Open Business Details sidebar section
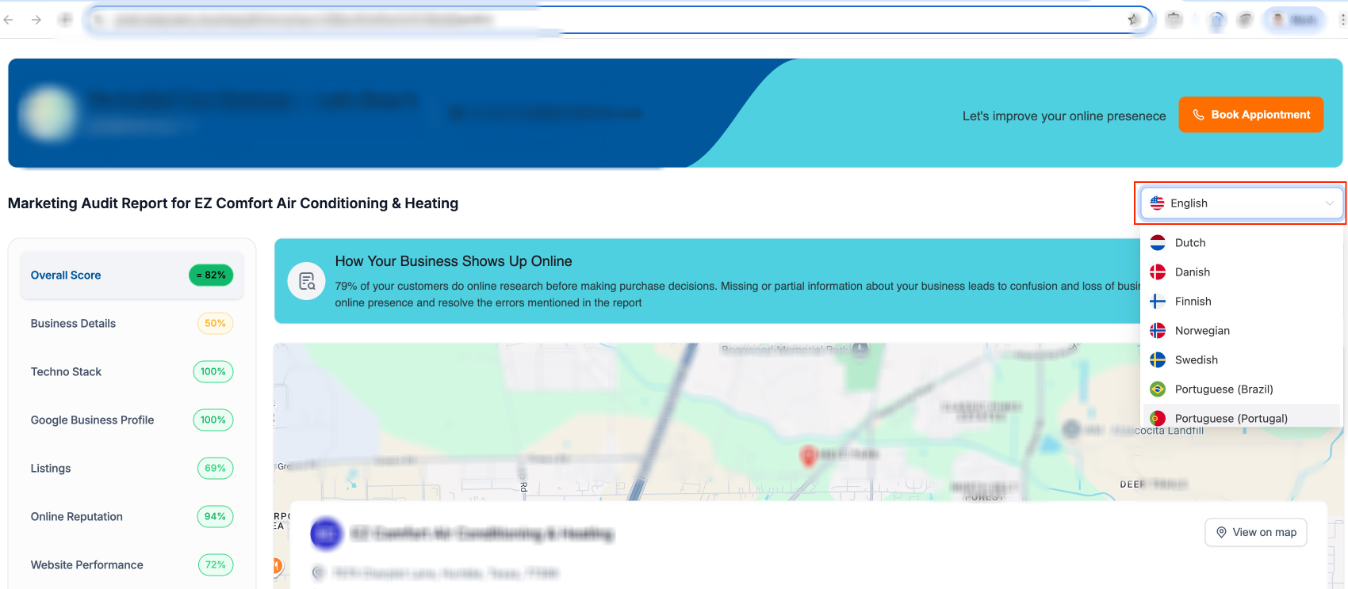 tap(132, 323)
